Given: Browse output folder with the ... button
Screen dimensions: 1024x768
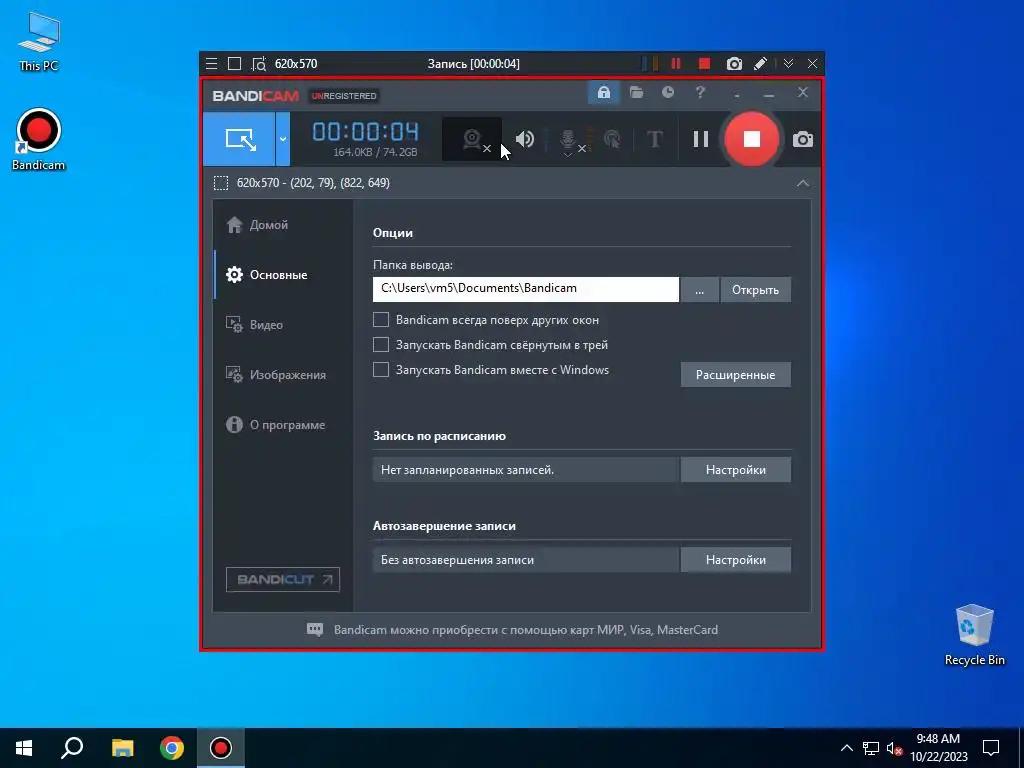Looking at the screenshot, I should [x=699, y=290].
